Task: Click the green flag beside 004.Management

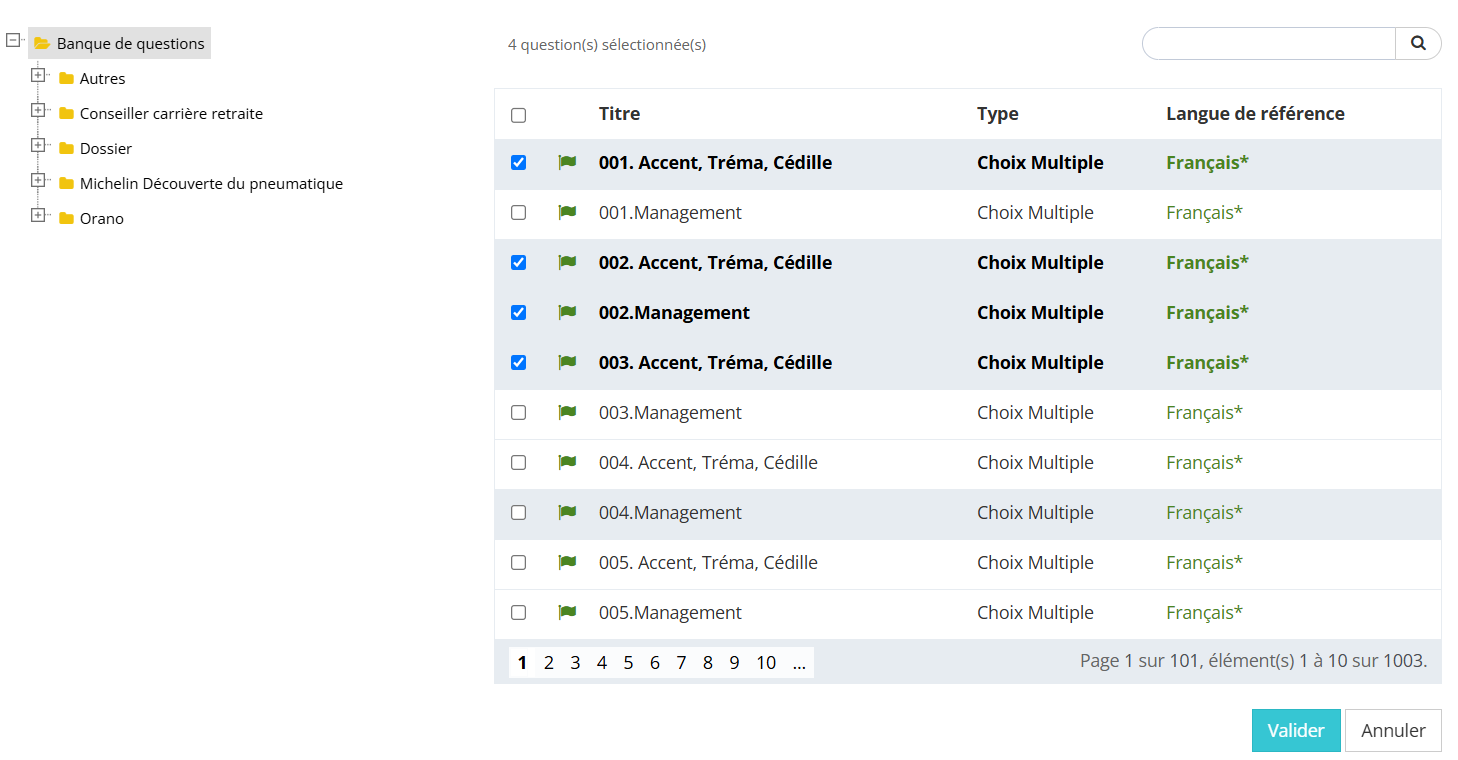Action: point(567,512)
